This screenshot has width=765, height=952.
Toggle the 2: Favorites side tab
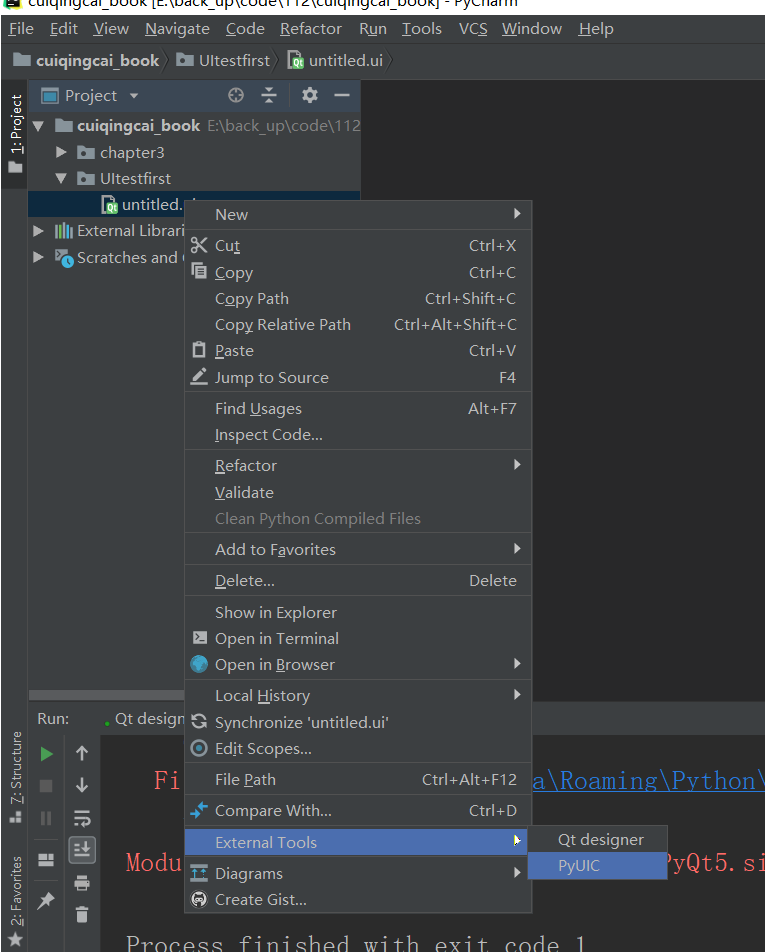(x=16, y=900)
